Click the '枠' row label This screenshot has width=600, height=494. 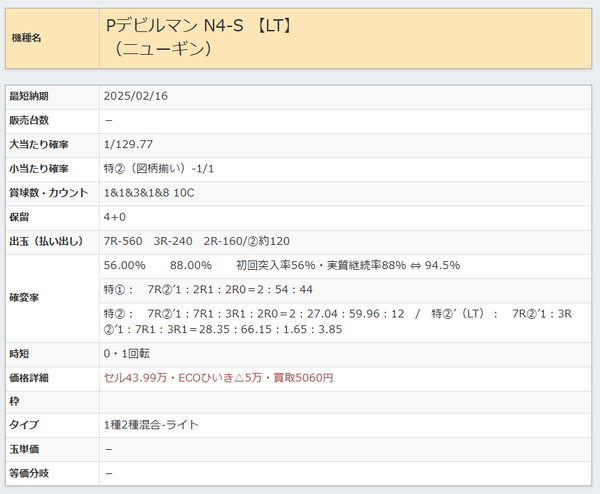tap(14, 401)
